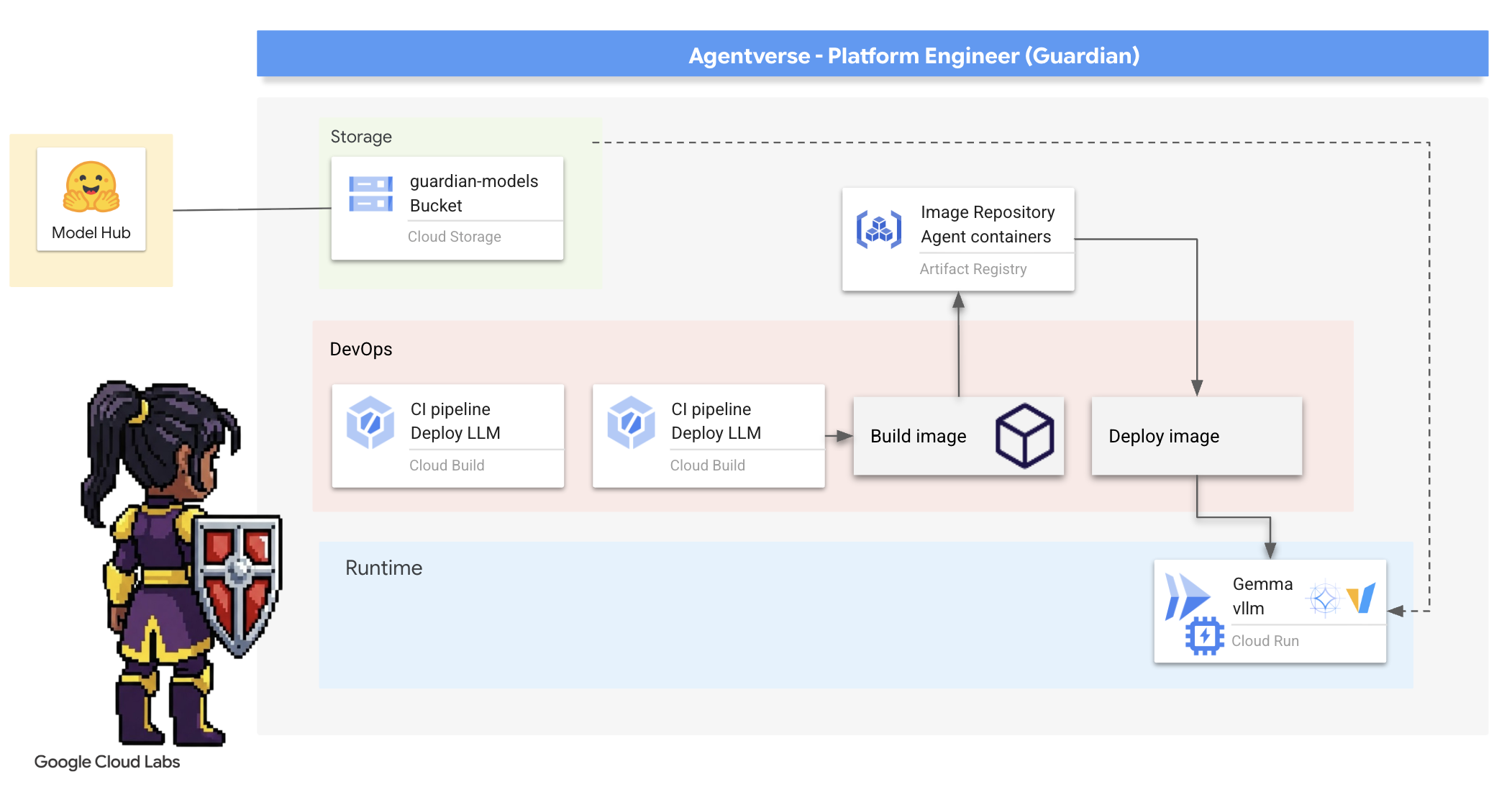This screenshot has height=787, width=1512.
Task: Click the cube icon in Build image
Action: tap(1024, 435)
